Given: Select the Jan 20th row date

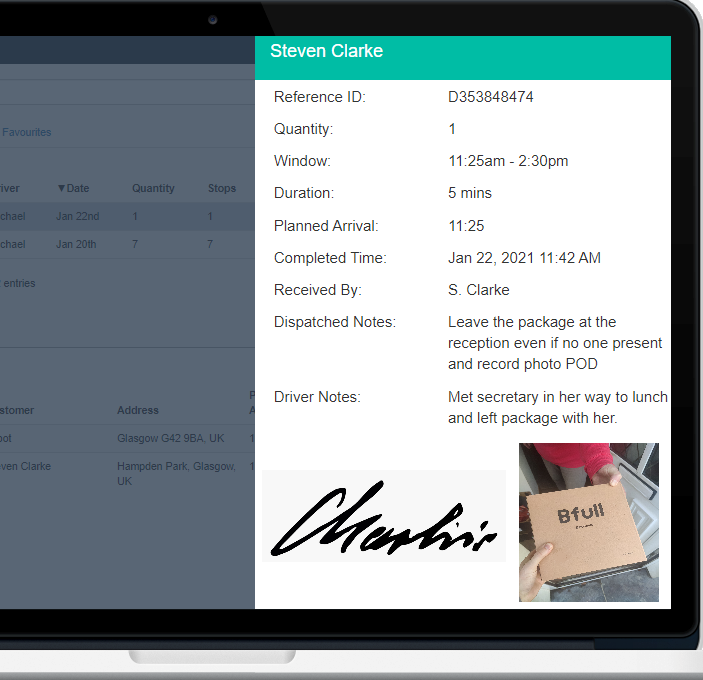Looking at the screenshot, I should [76, 244].
